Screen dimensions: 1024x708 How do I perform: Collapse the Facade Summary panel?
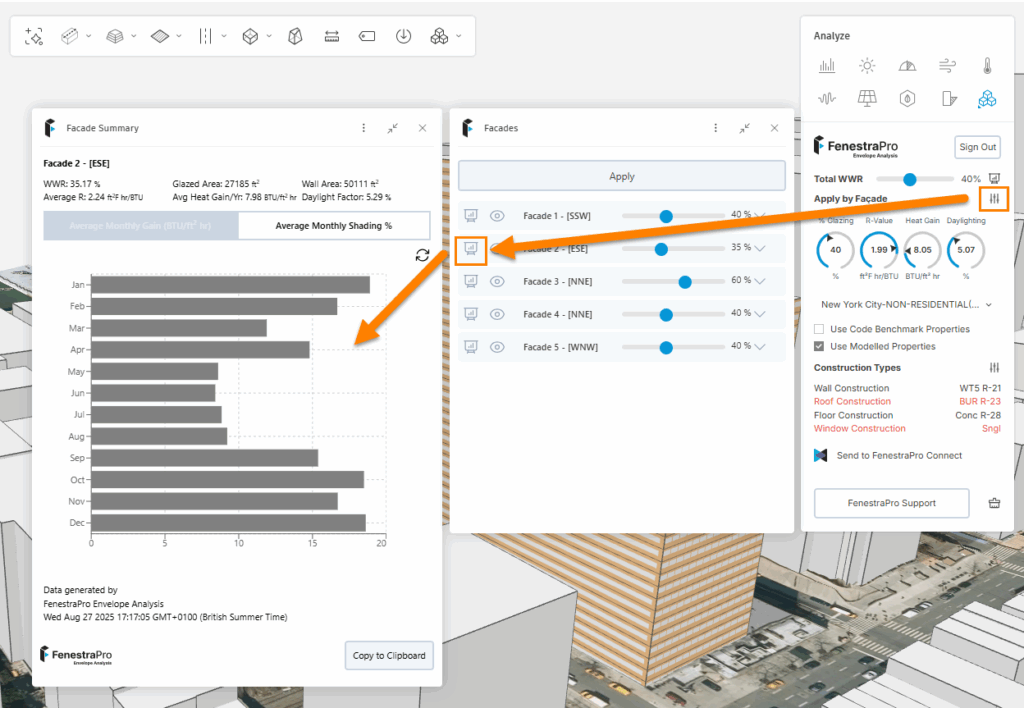pos(392,129)
